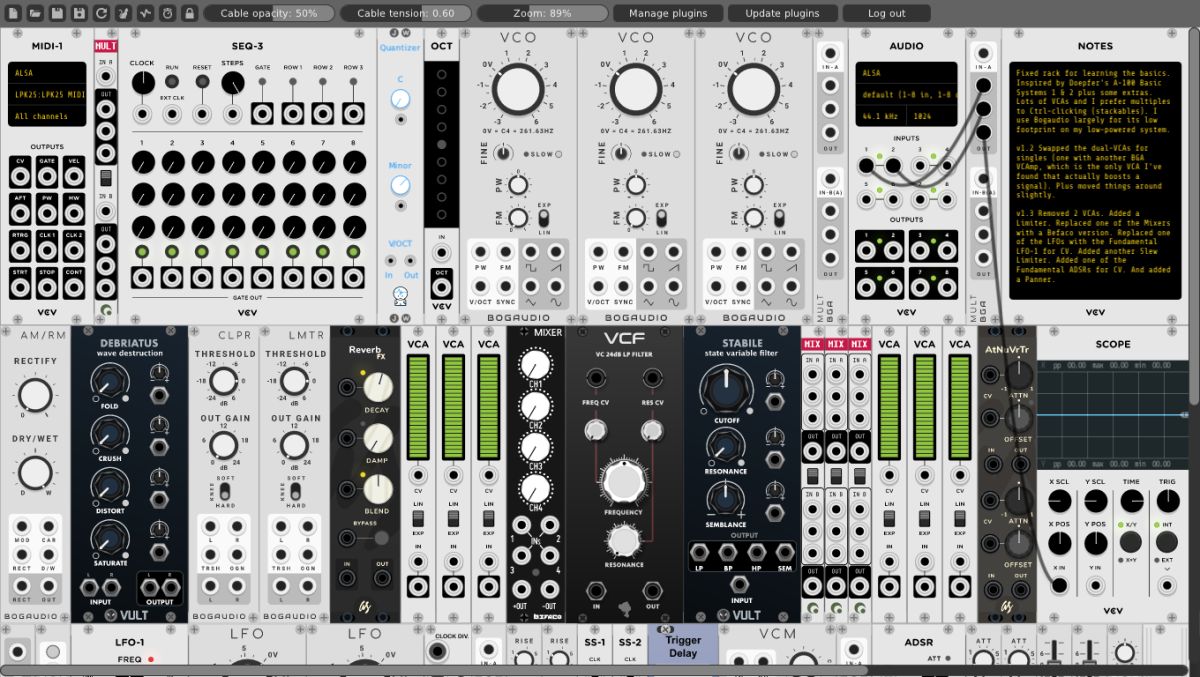This screenshot has height=677, width=1200.
Task: Toggle the RESET button on SEQ-3
Action: (202, 81)
